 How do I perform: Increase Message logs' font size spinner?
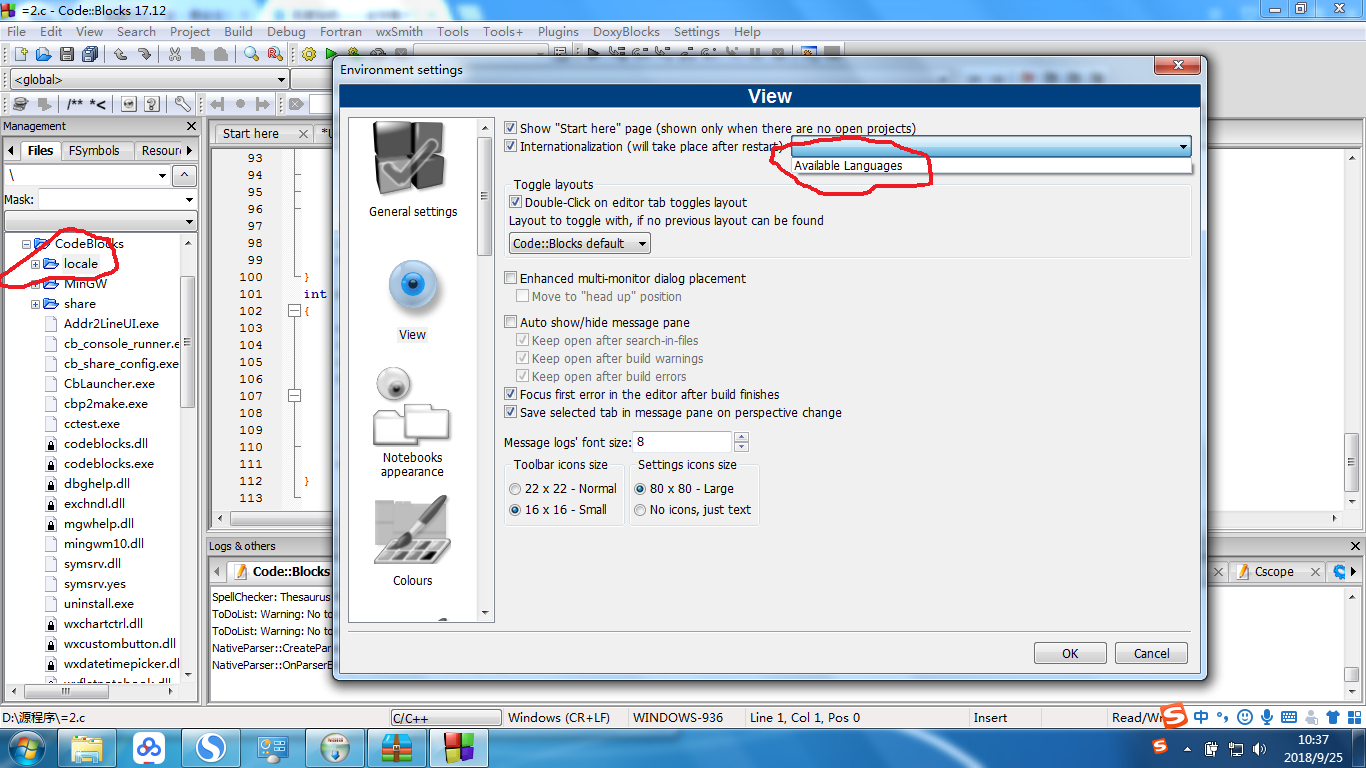pos(741,437)
